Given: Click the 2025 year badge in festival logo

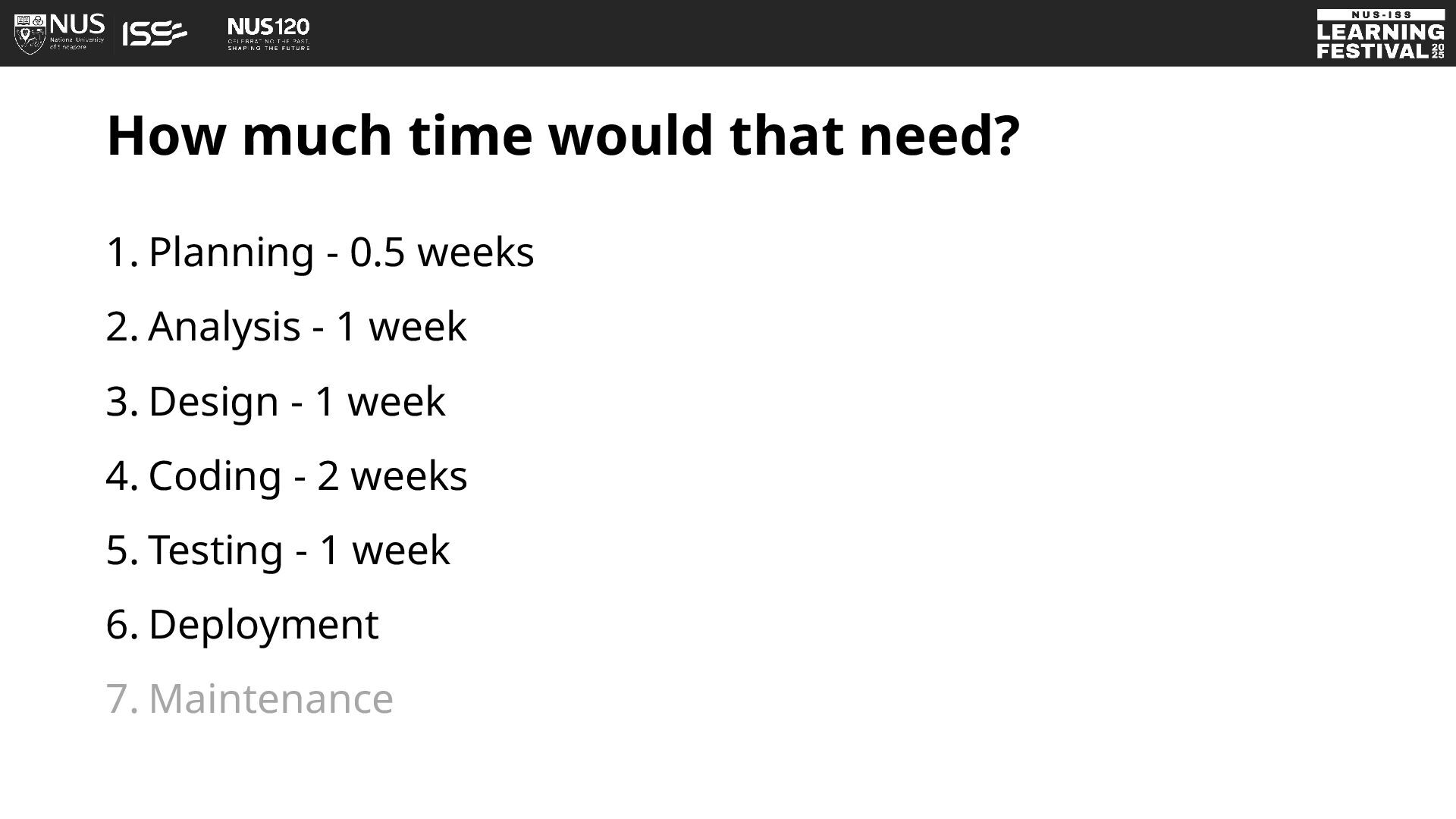Looking at the screenshot, I should (x=1438, y=52).
